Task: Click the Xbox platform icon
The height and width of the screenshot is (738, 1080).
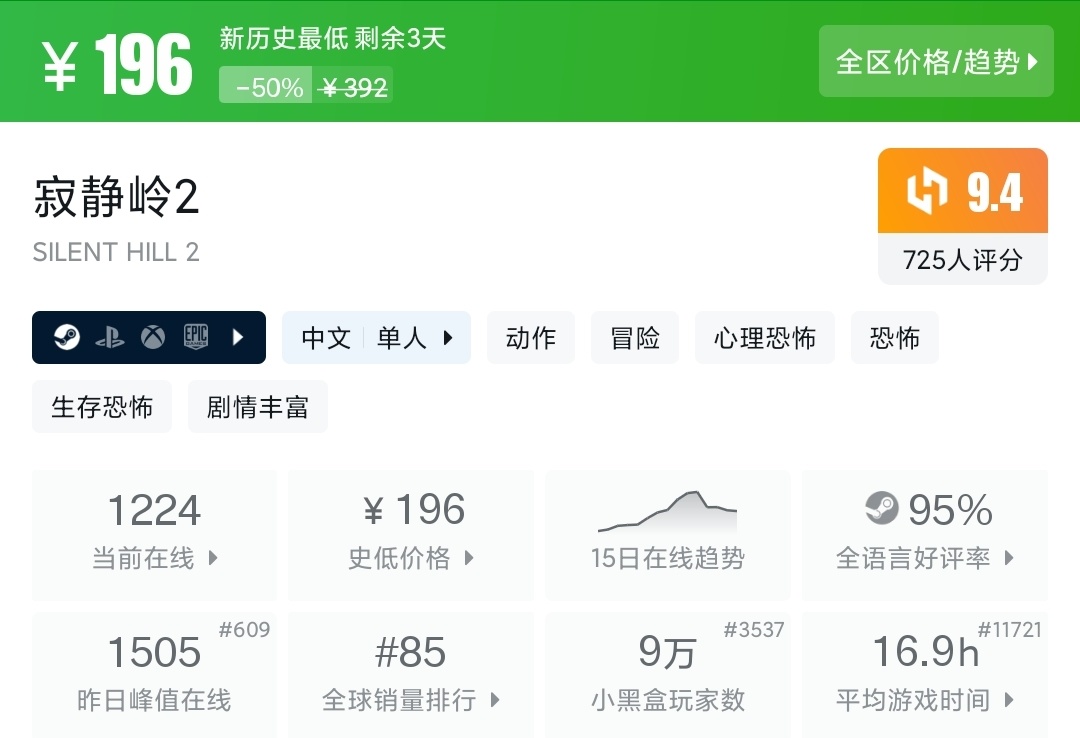Action: [x=152, y=338]
